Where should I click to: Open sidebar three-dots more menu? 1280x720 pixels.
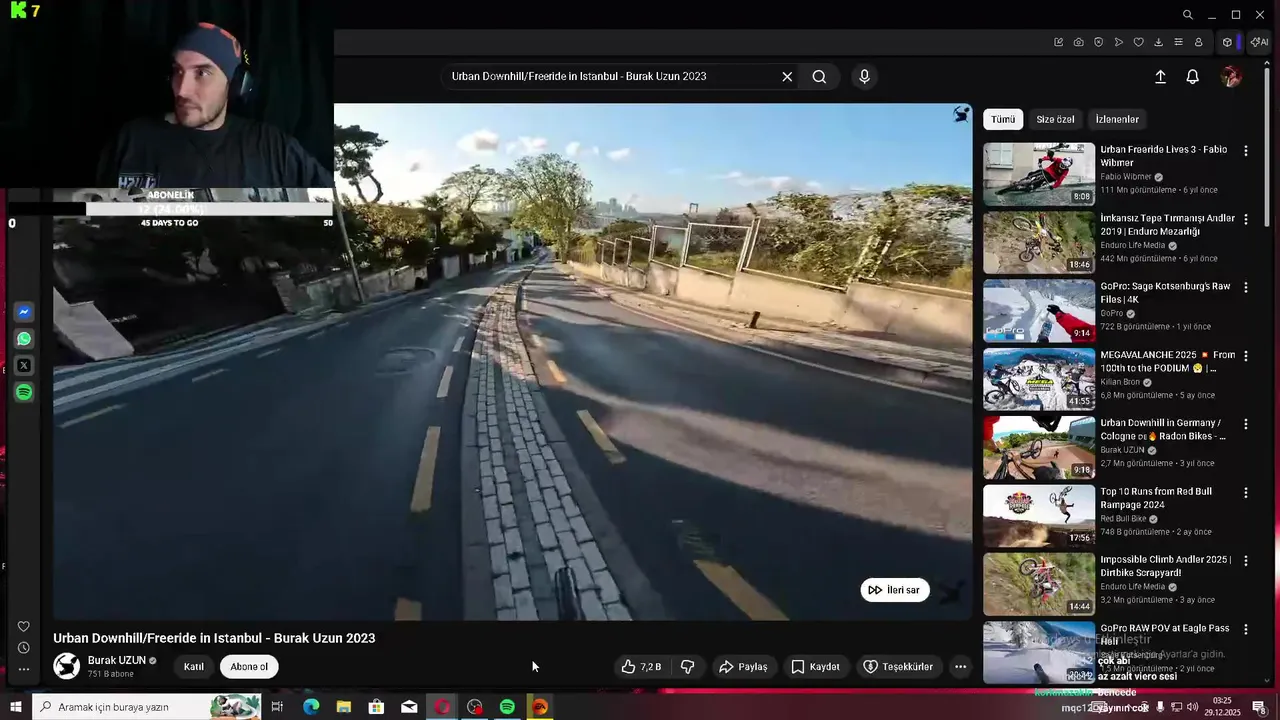pyautogui.click(x=24, y=669)
